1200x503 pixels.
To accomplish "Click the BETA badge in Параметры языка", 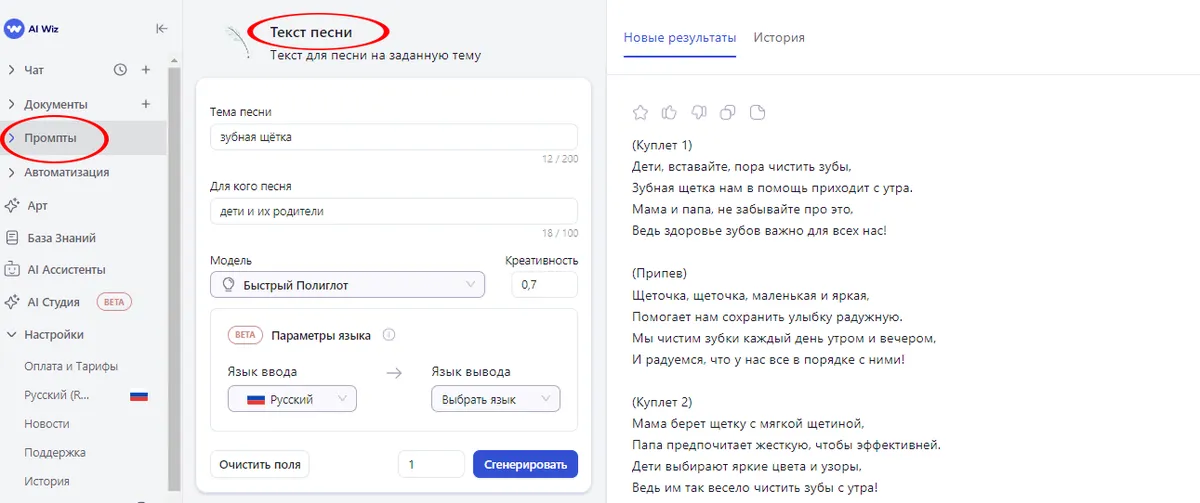I will pyautogui.click(x=245, y=335).
